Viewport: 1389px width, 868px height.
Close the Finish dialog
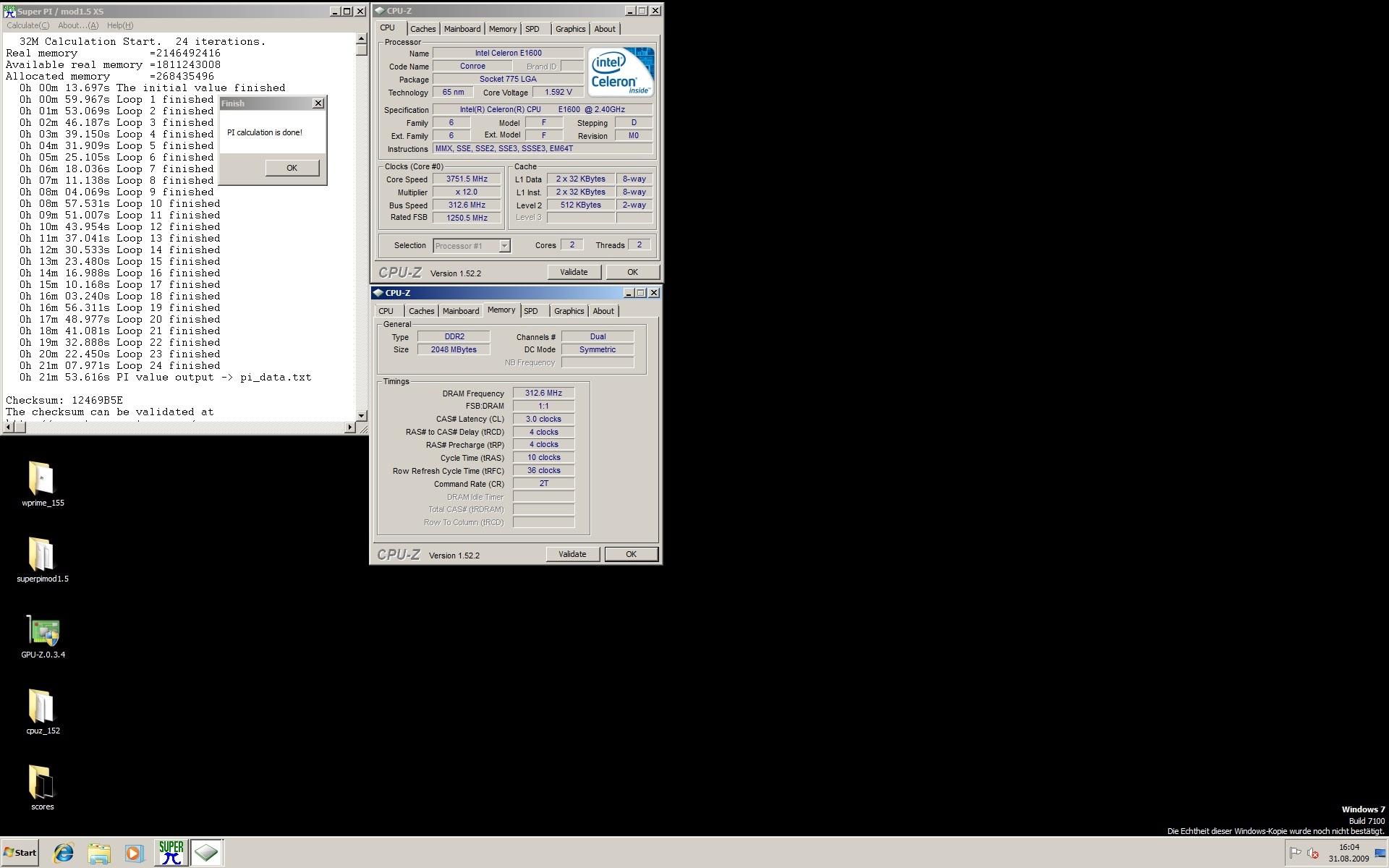coord(318,103)
